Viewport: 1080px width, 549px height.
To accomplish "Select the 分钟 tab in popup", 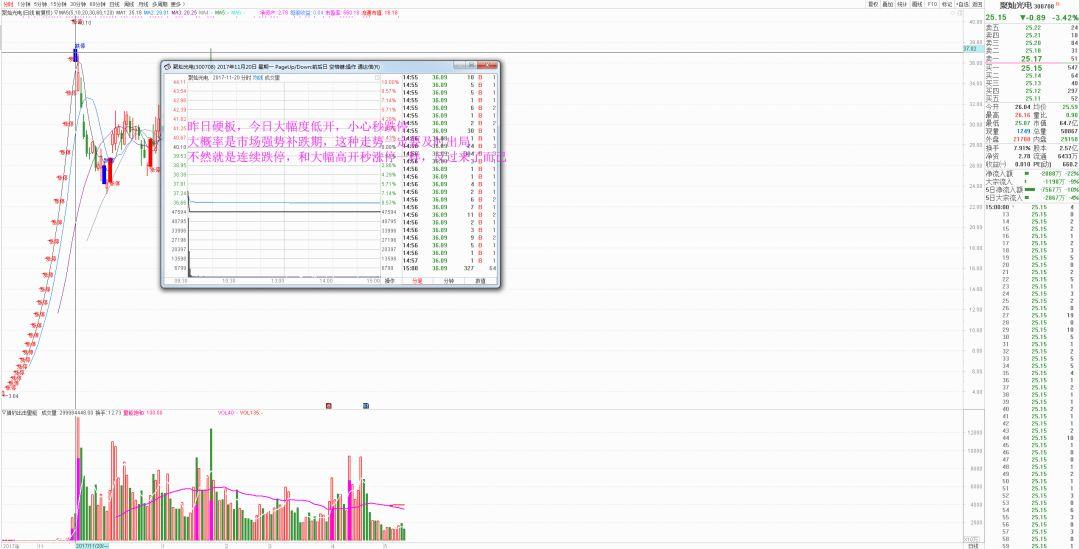I will pos(449,281).
